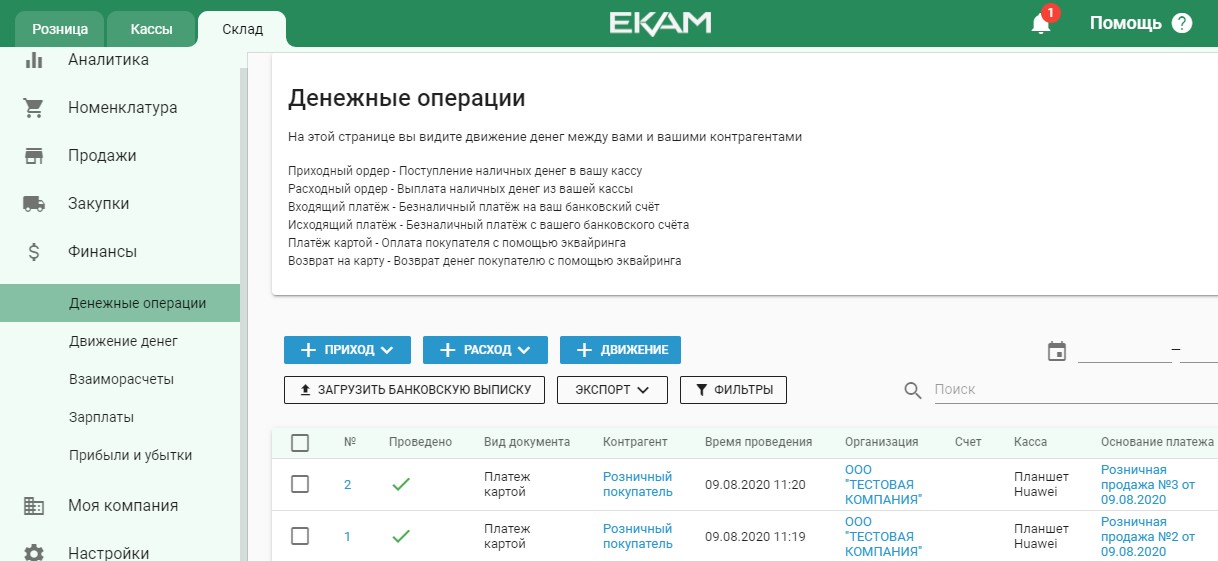Open the Приход dropdown button
The width and height of the screenshot is (1218, 561).
point(347,350)
